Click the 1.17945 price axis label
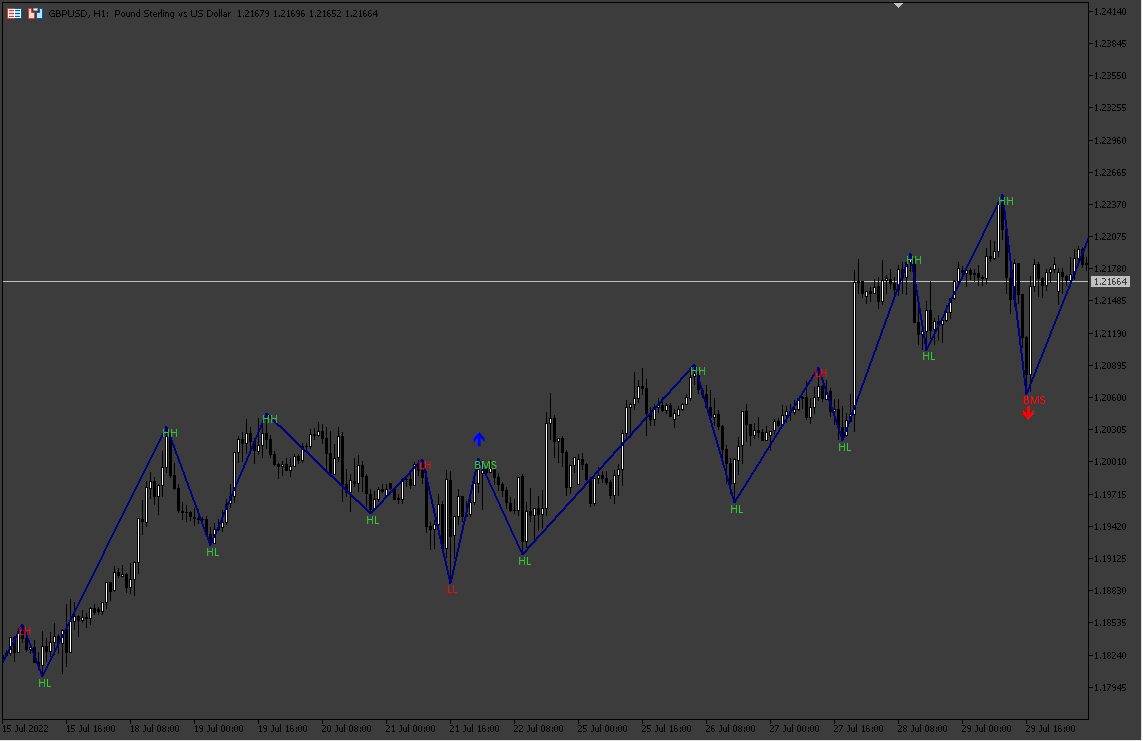Image resolution: width=1143 pixels, height=741 pixels. coord(1110,688)
